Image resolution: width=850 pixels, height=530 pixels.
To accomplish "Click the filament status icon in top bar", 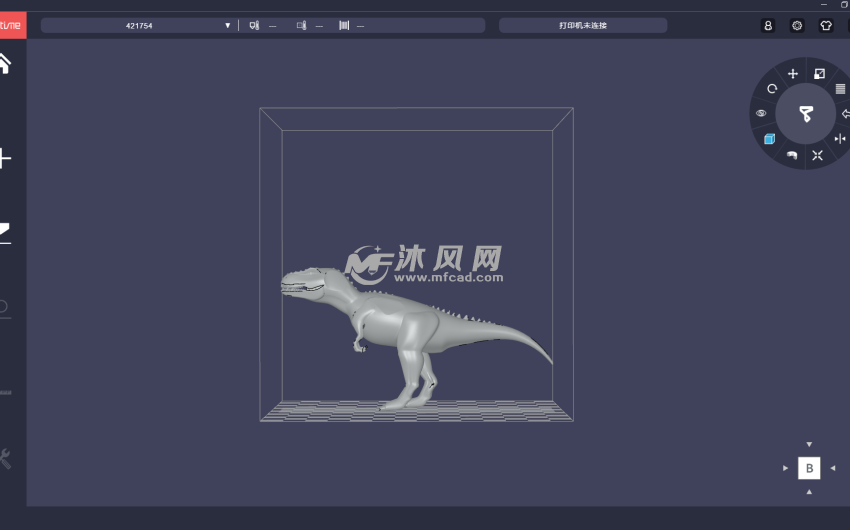I will 344,25.
